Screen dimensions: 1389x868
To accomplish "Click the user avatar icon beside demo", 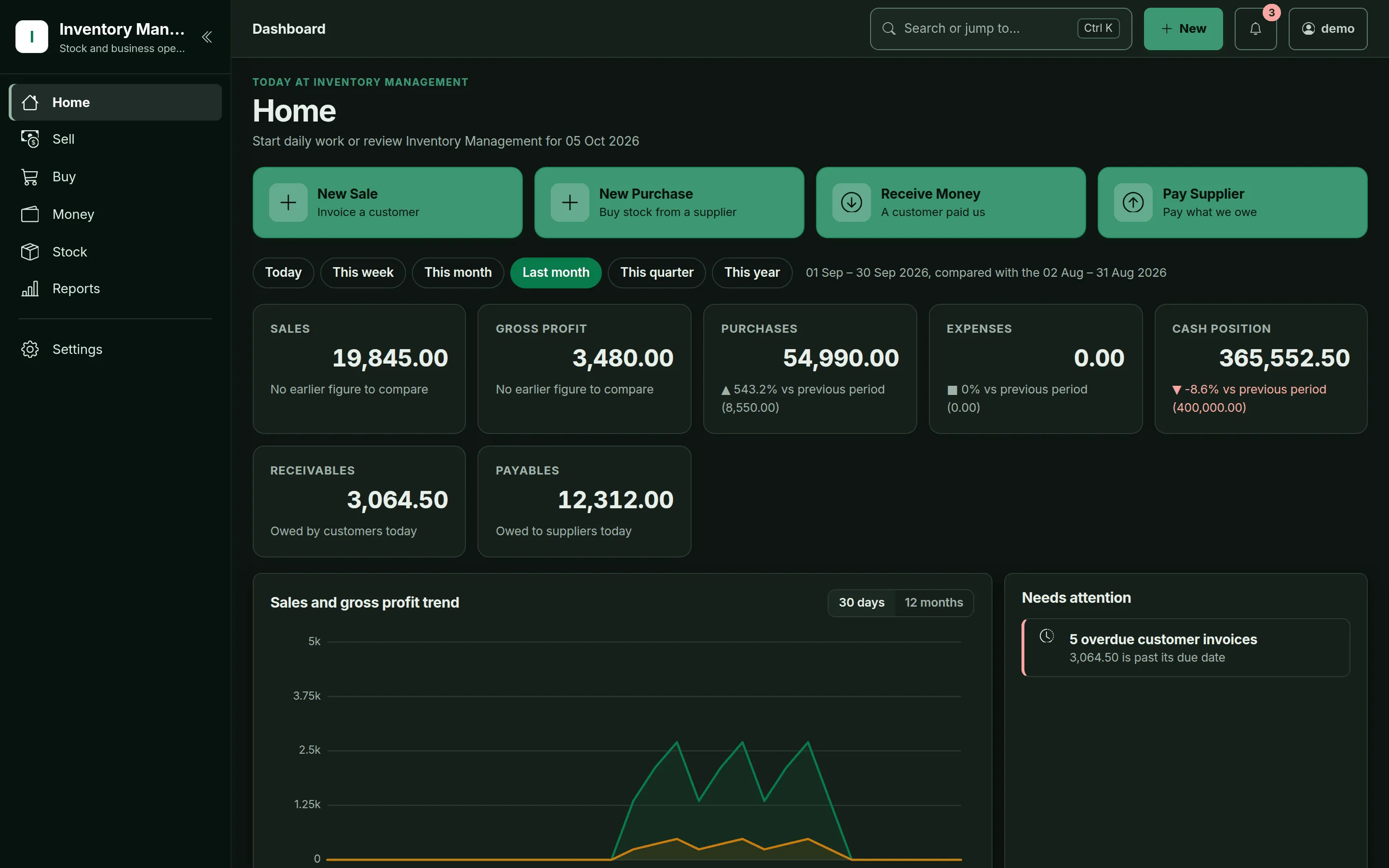I will coord(1308,29).
